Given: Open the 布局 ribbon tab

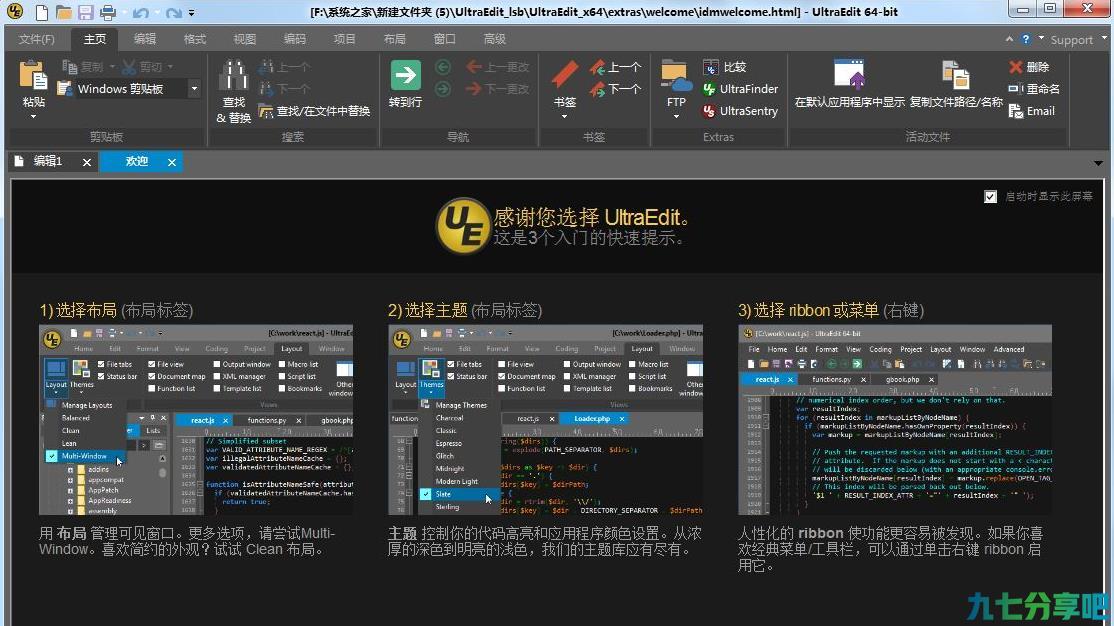Looking at the screenshot, I should (x=394, y=39).
